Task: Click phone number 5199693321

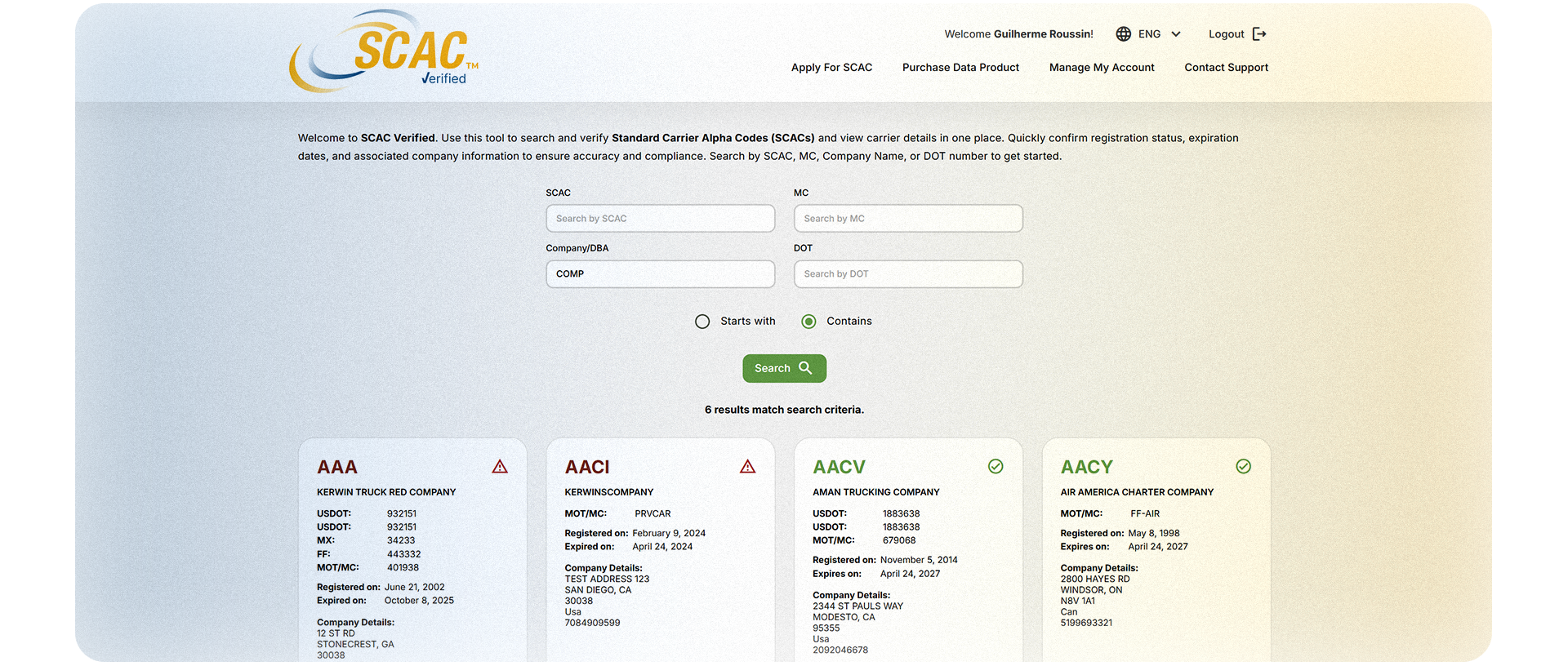Action: 1086,623
